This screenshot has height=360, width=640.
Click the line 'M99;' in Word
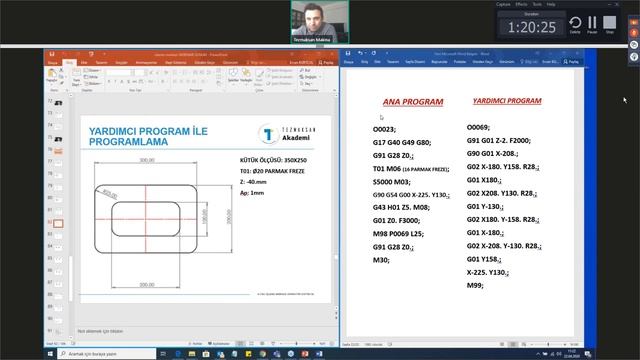click(475, 285)
